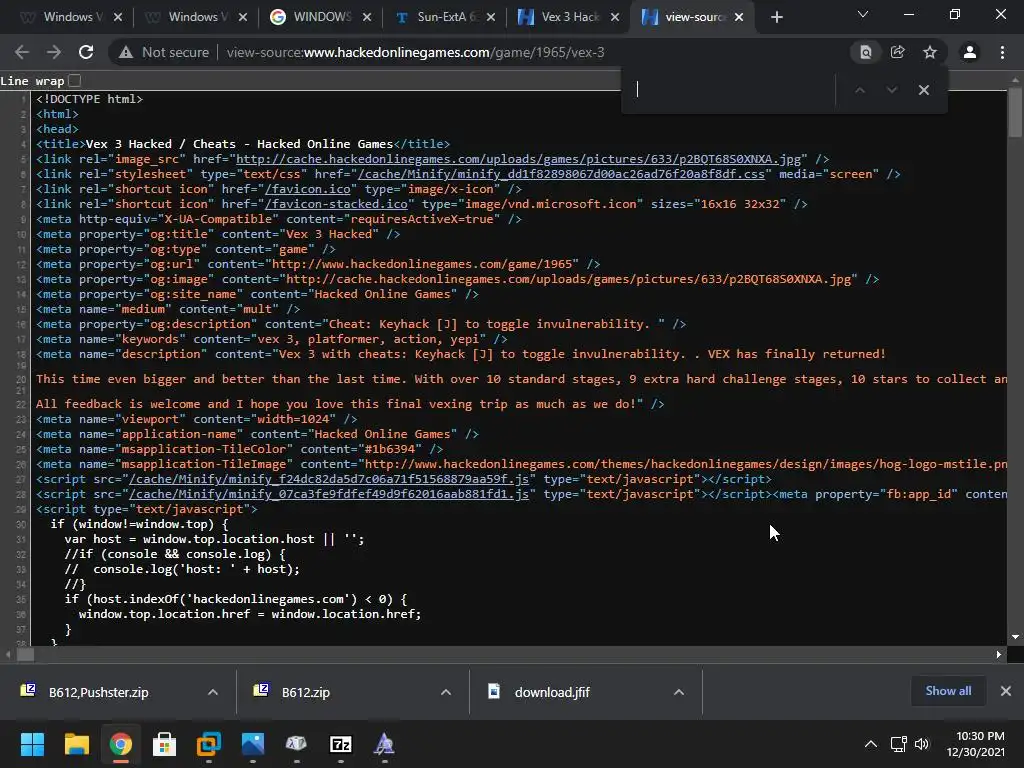Click the horizontal scrollbar thumb
Screen dimensions: 1024x768
point(25,654)
